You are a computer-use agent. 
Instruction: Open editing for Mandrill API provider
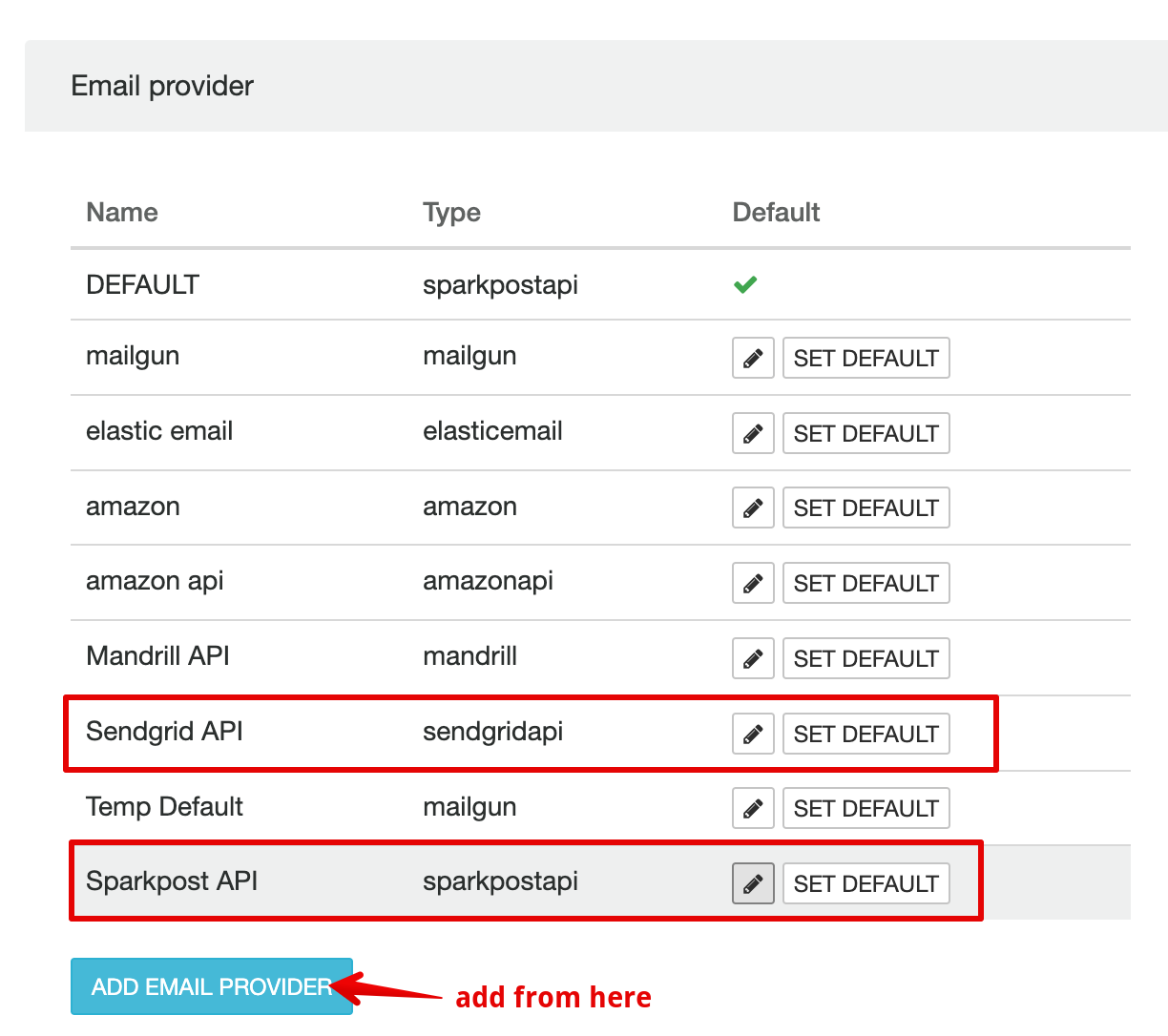(753, 658)
